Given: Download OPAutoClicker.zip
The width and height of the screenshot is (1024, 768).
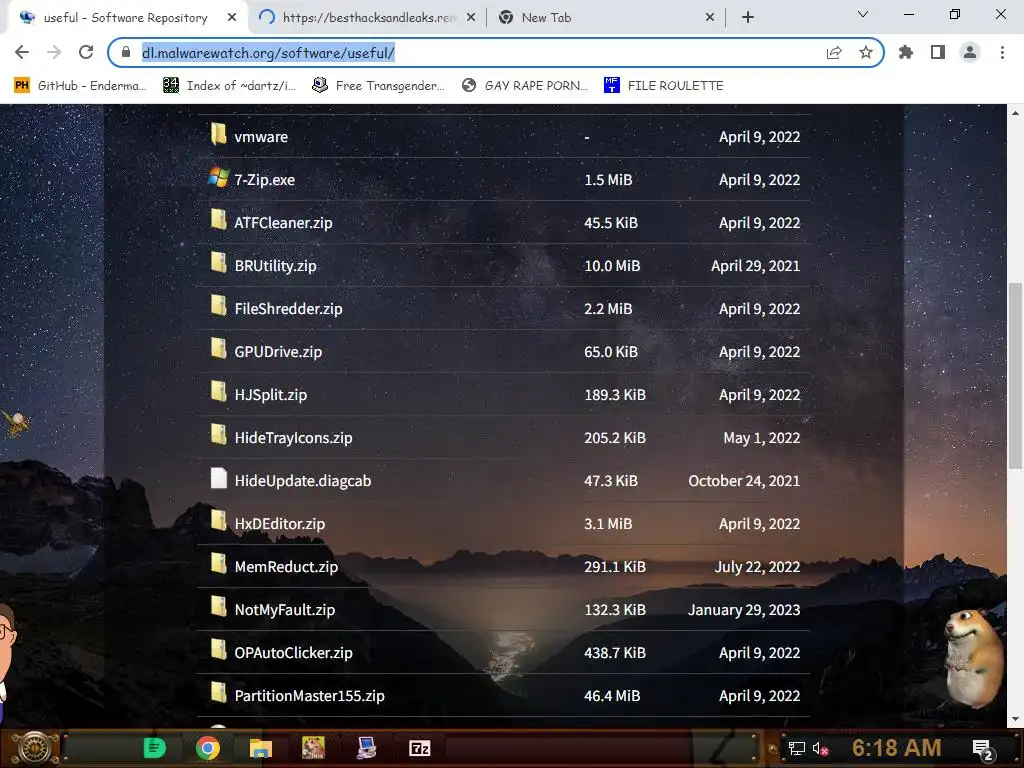Looking at the screenshot, I should 293,653.
